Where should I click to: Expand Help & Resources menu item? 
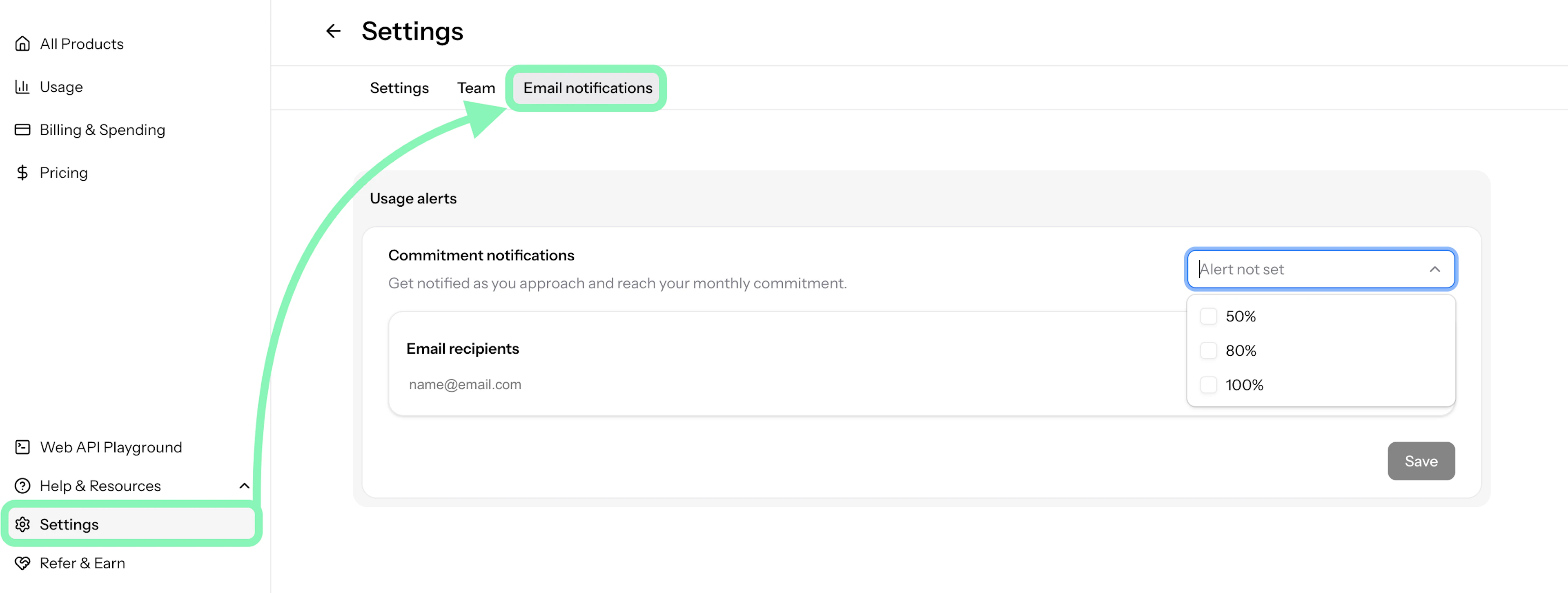(132, 486)
